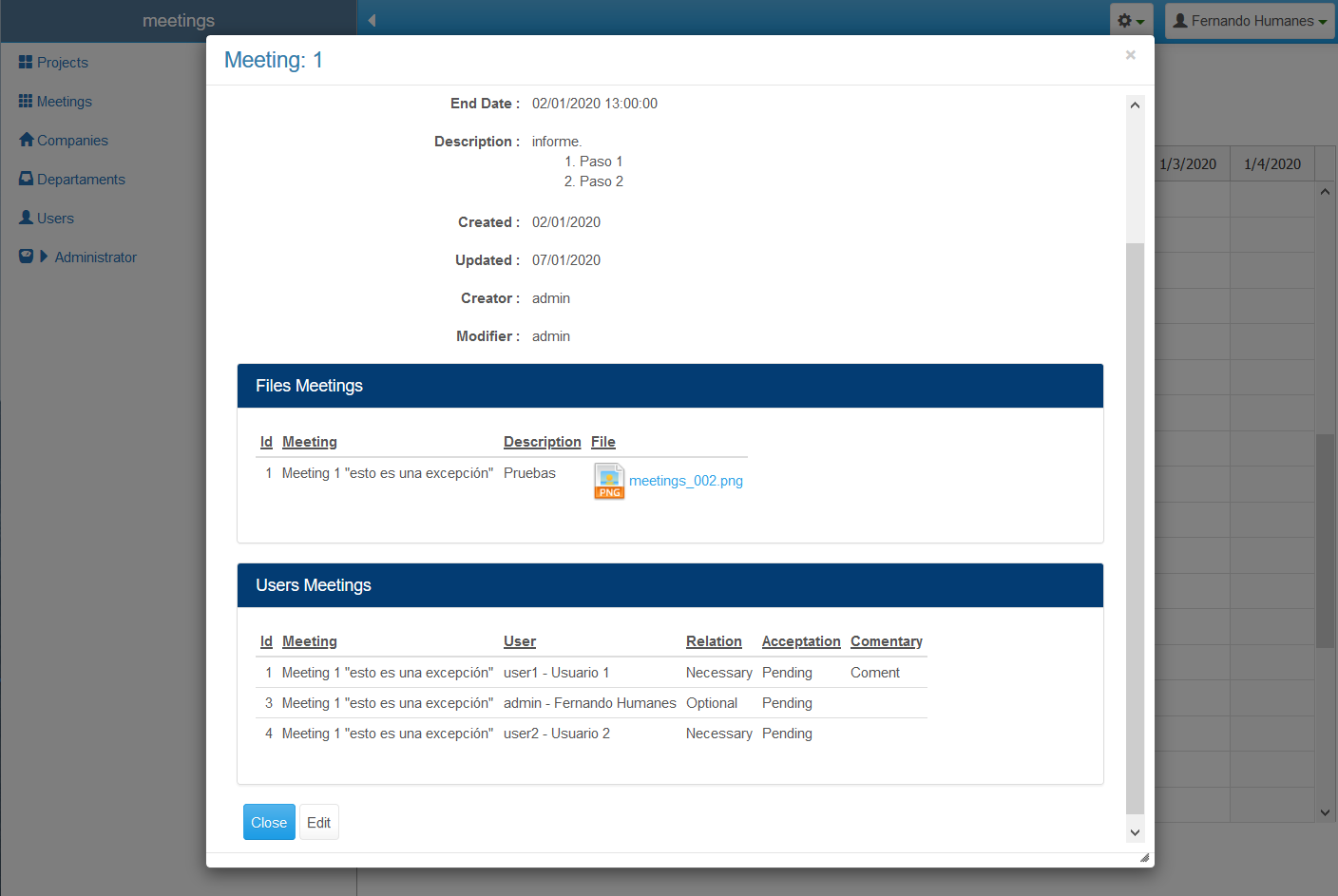Open Administrator in the sidebar
This screenshot has height=896, width=1338.
(x=96, y=257)
